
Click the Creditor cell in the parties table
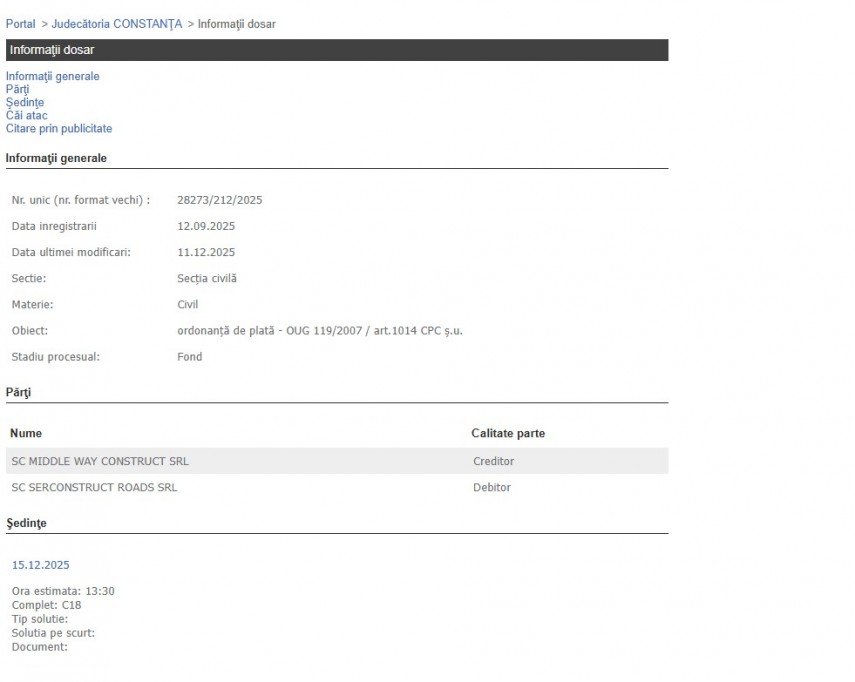(494, 461)
